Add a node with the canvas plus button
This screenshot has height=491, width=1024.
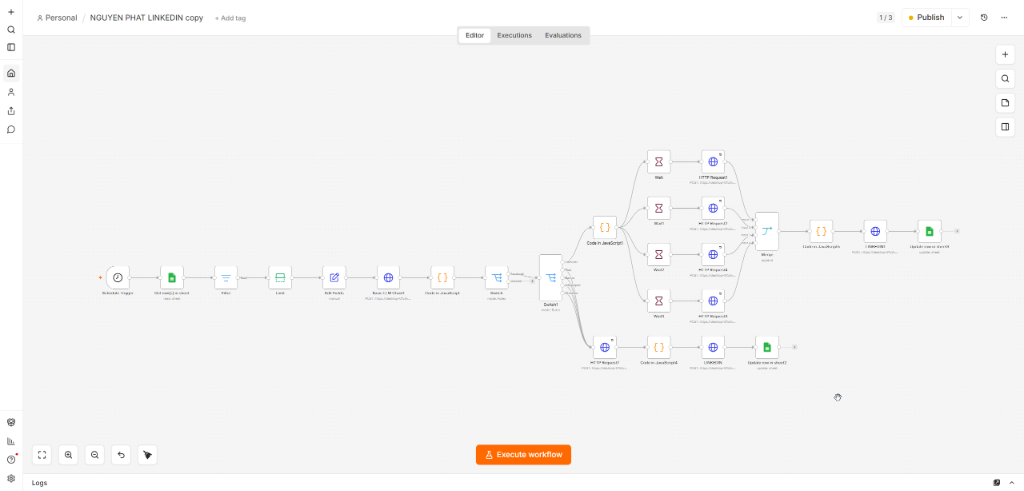[1005, 55]
